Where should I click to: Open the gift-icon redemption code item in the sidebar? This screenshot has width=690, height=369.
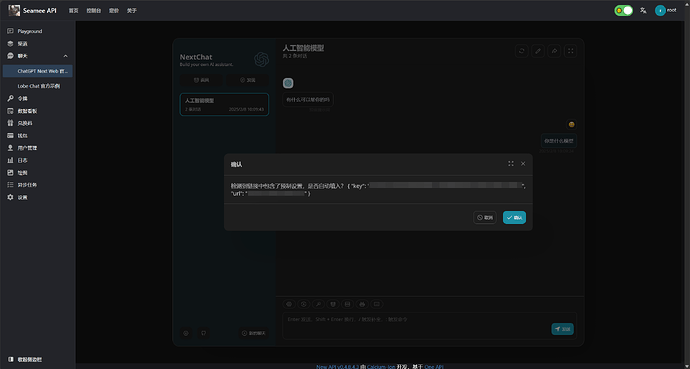click(x=11, y=123)
